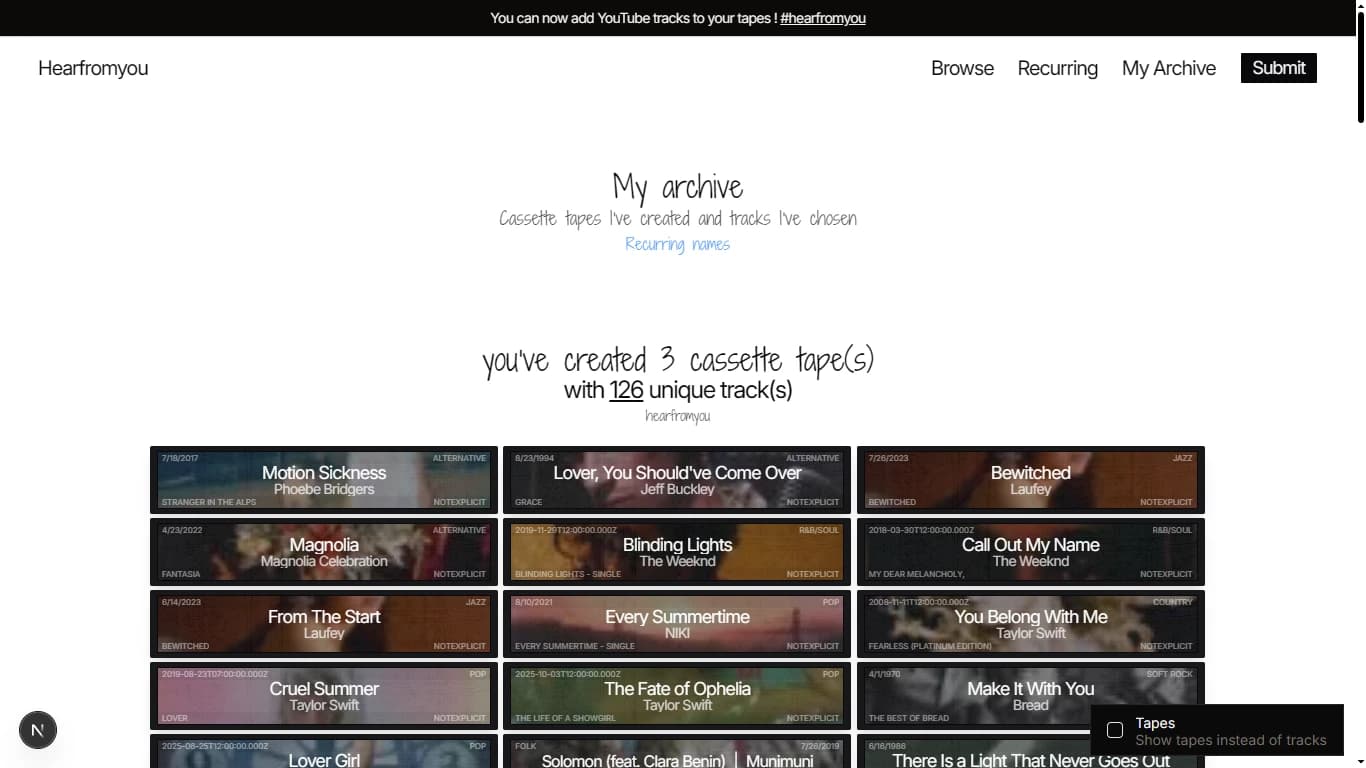
Task: Select the Blinding Lights track card
Action: tap(677, 552)
